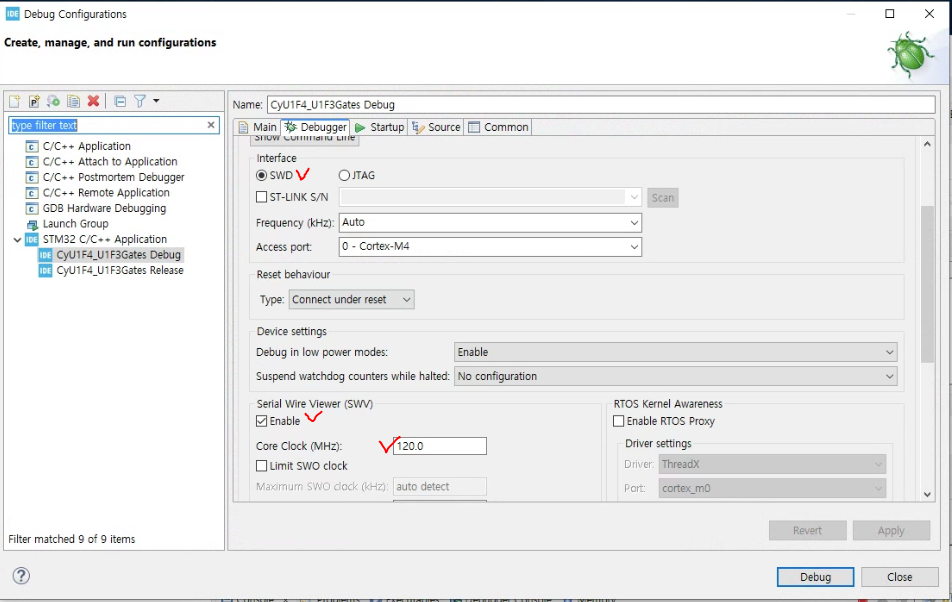Screen dimensions: 952x602
Task: Tick the Enable RTOS Proxy checkbox
Action: [x=619, y=421]
